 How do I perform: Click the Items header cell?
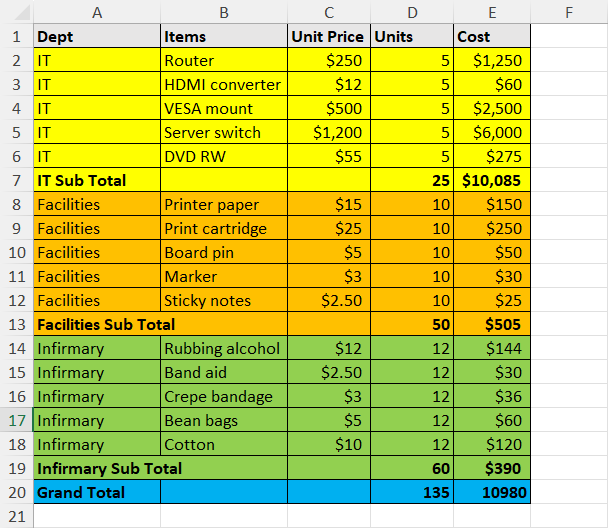pos(224,36)
